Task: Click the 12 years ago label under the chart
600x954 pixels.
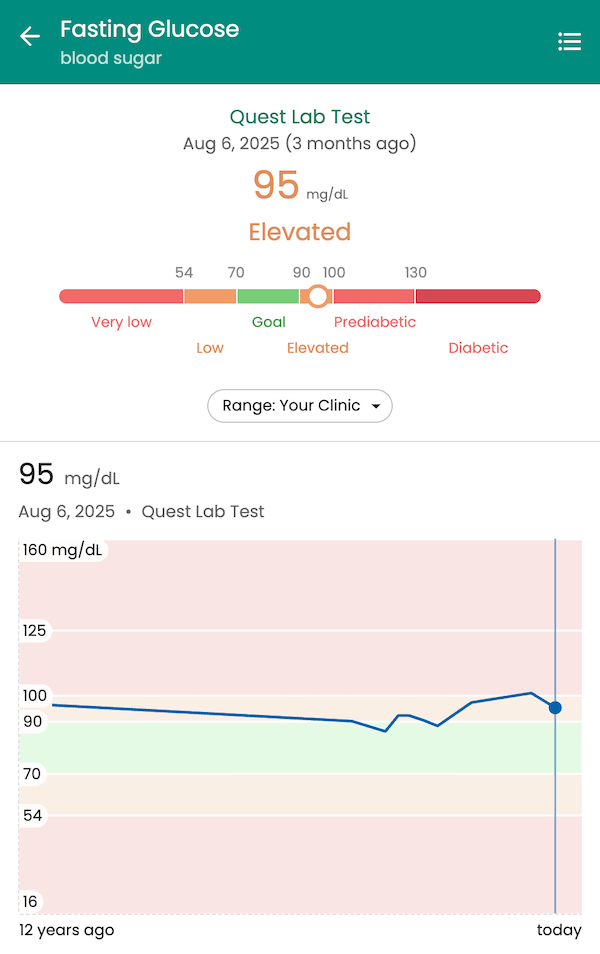Action: [65, 930]
